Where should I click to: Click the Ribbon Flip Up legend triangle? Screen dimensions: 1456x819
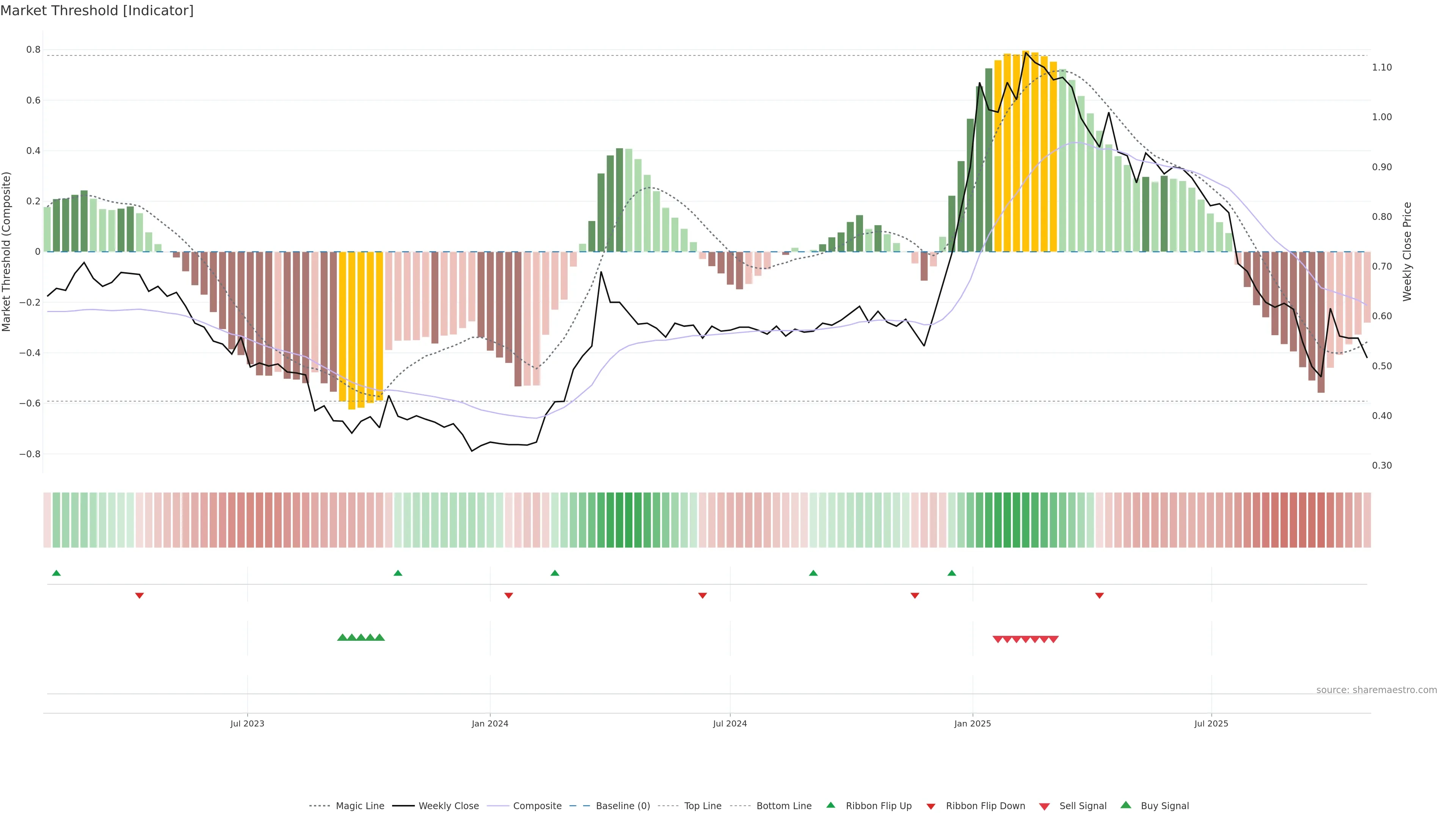tap(830, 805)
